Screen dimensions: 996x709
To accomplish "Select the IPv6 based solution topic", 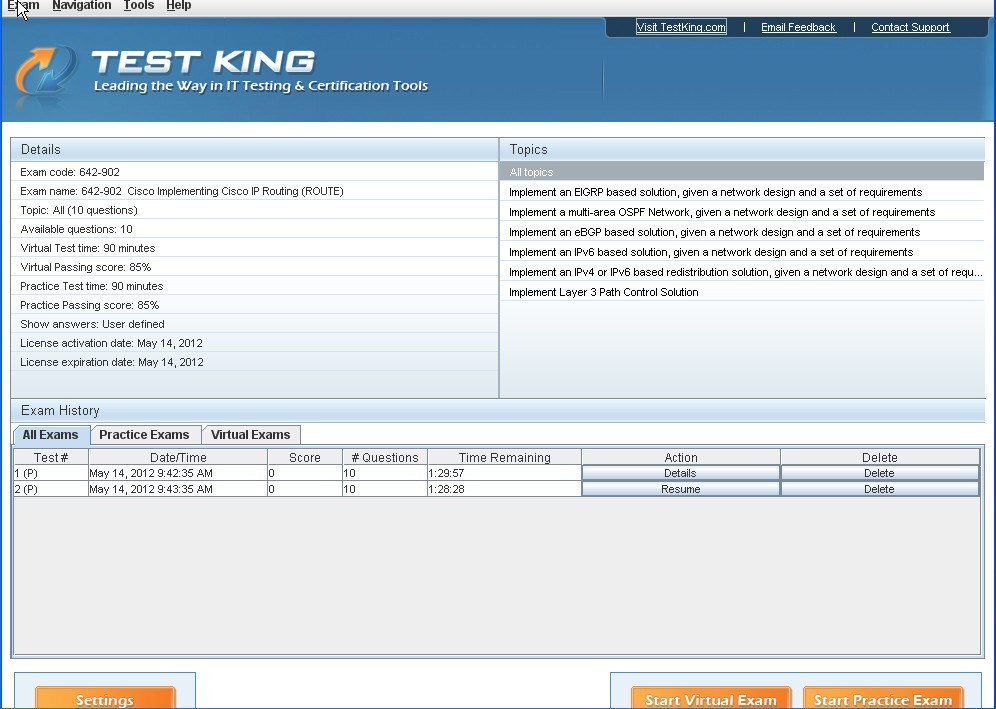I will pos(742,252).
